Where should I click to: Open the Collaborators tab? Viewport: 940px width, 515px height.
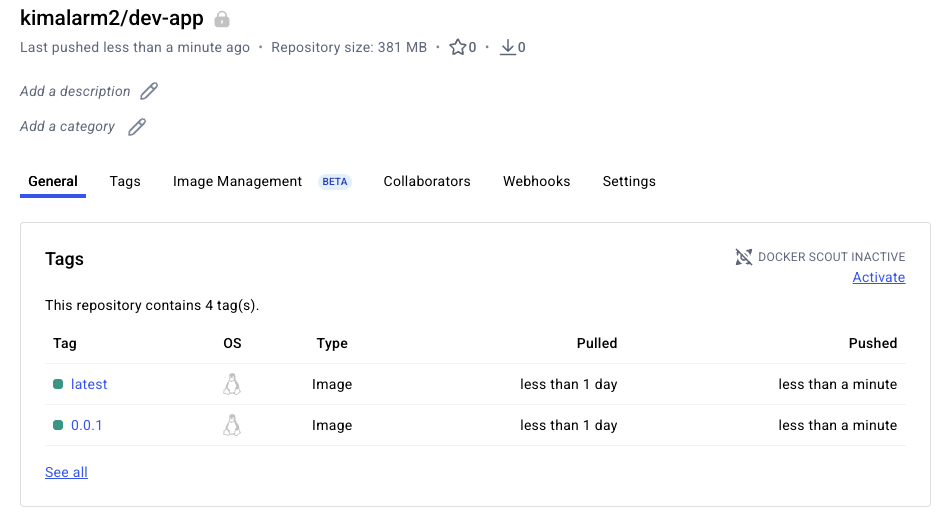pyautogui.click(x=427, y=181)
